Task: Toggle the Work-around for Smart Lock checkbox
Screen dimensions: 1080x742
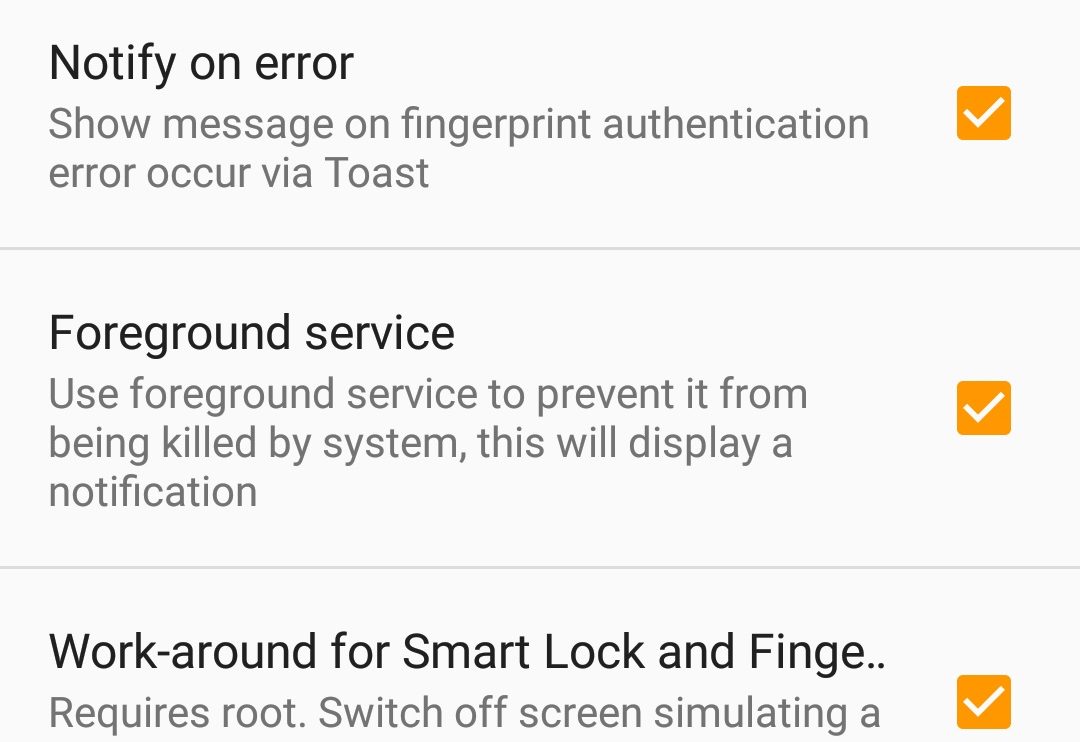Action: tap(984, 702)
